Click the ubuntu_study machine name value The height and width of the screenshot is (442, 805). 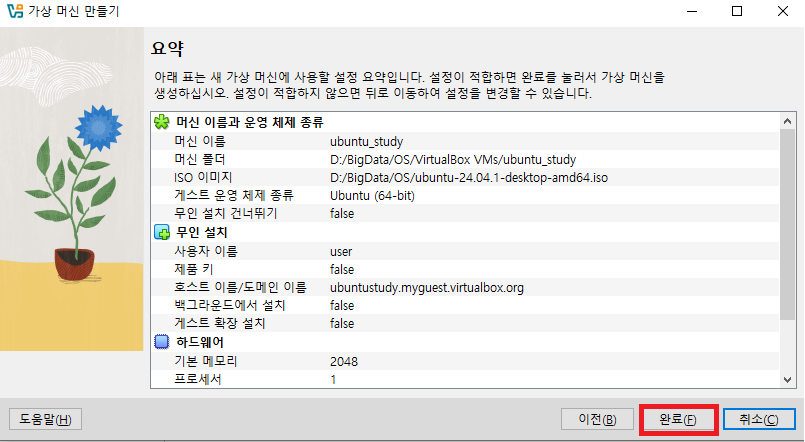(366, 142)
